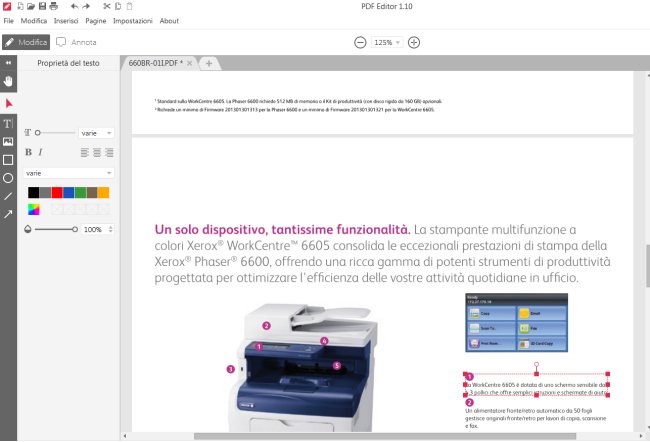Viewport: 650px width, 442px height.
Task: Open the custom color picker rainbow square
Action: [x=34, y=209]
